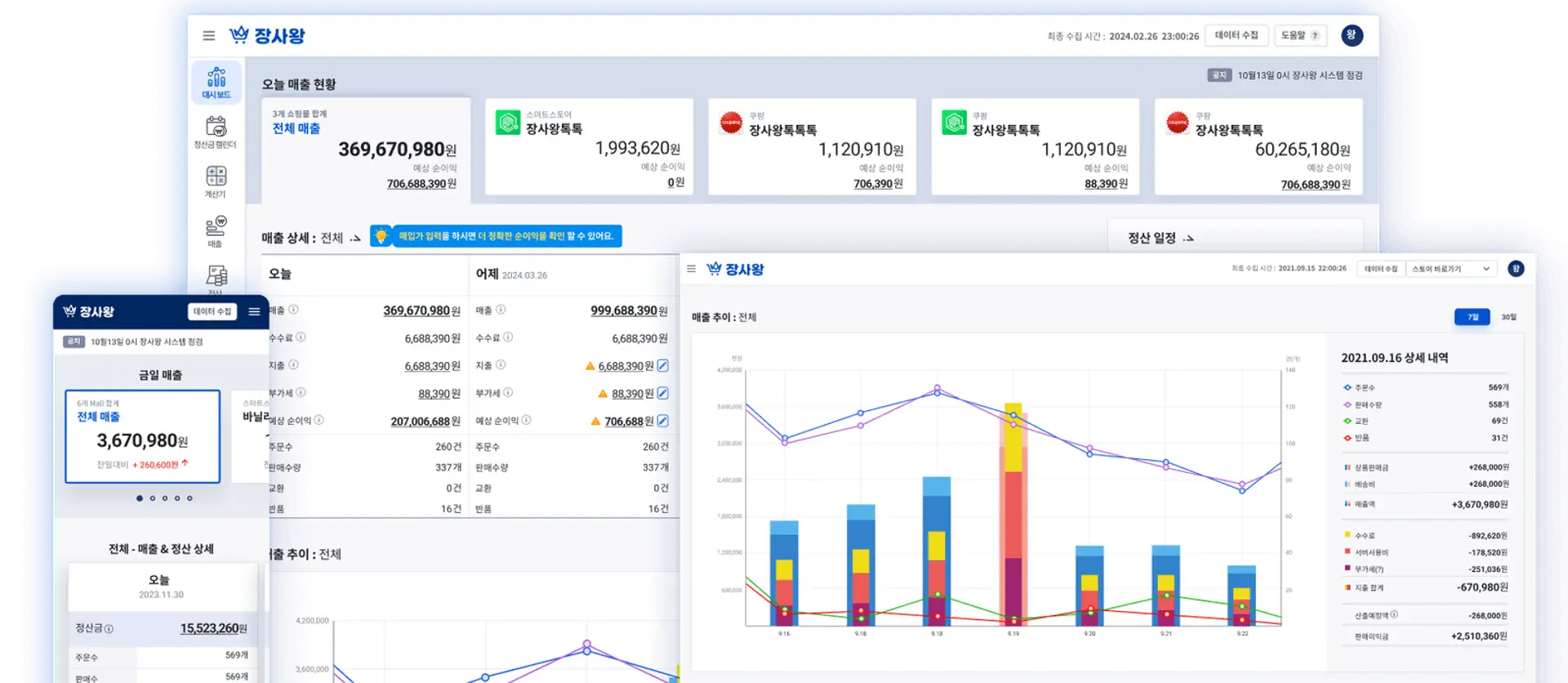Open hamburger menu in chart window
This screenshot has height=683, width=1568.
click(x=691, y=269)
